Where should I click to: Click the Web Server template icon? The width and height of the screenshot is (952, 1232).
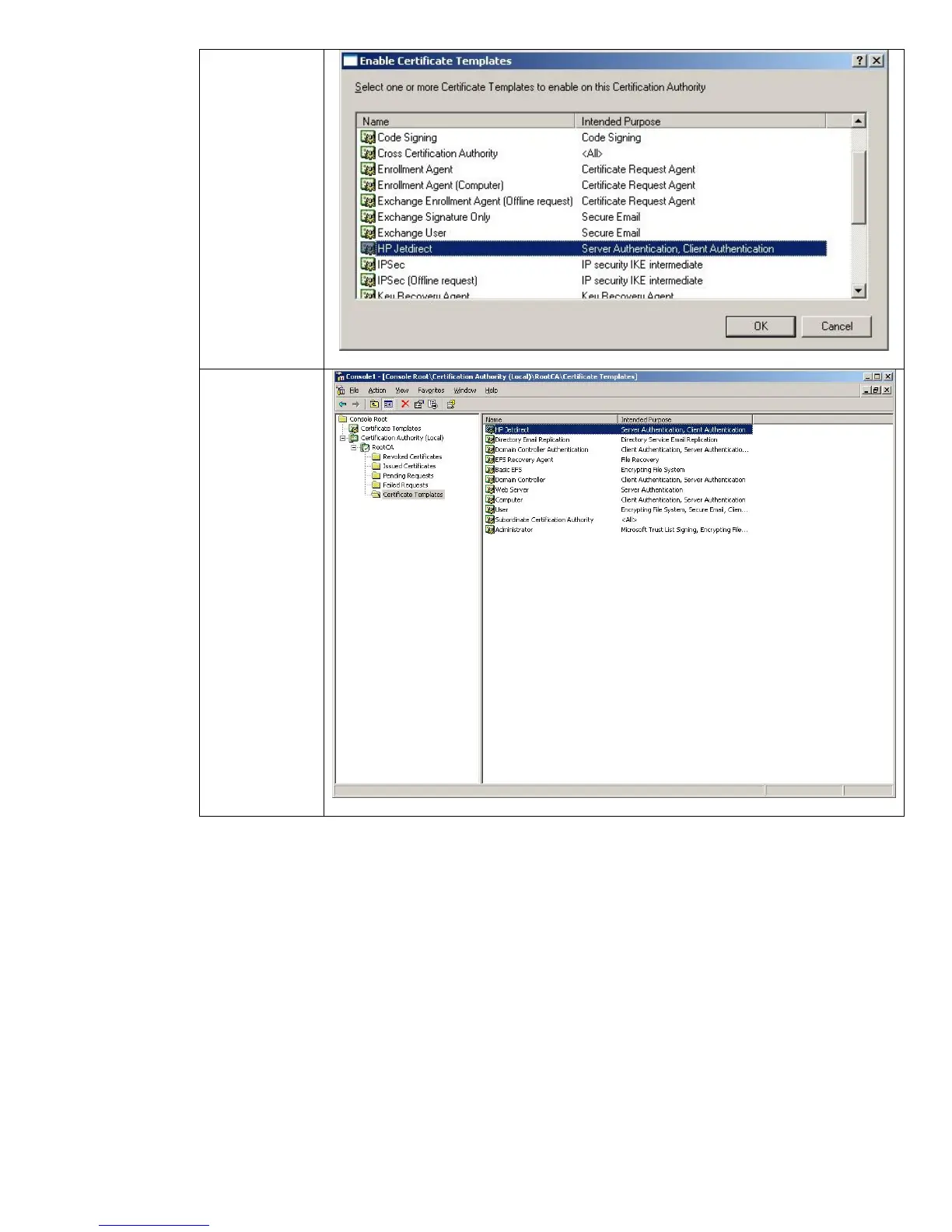(490, 490)
